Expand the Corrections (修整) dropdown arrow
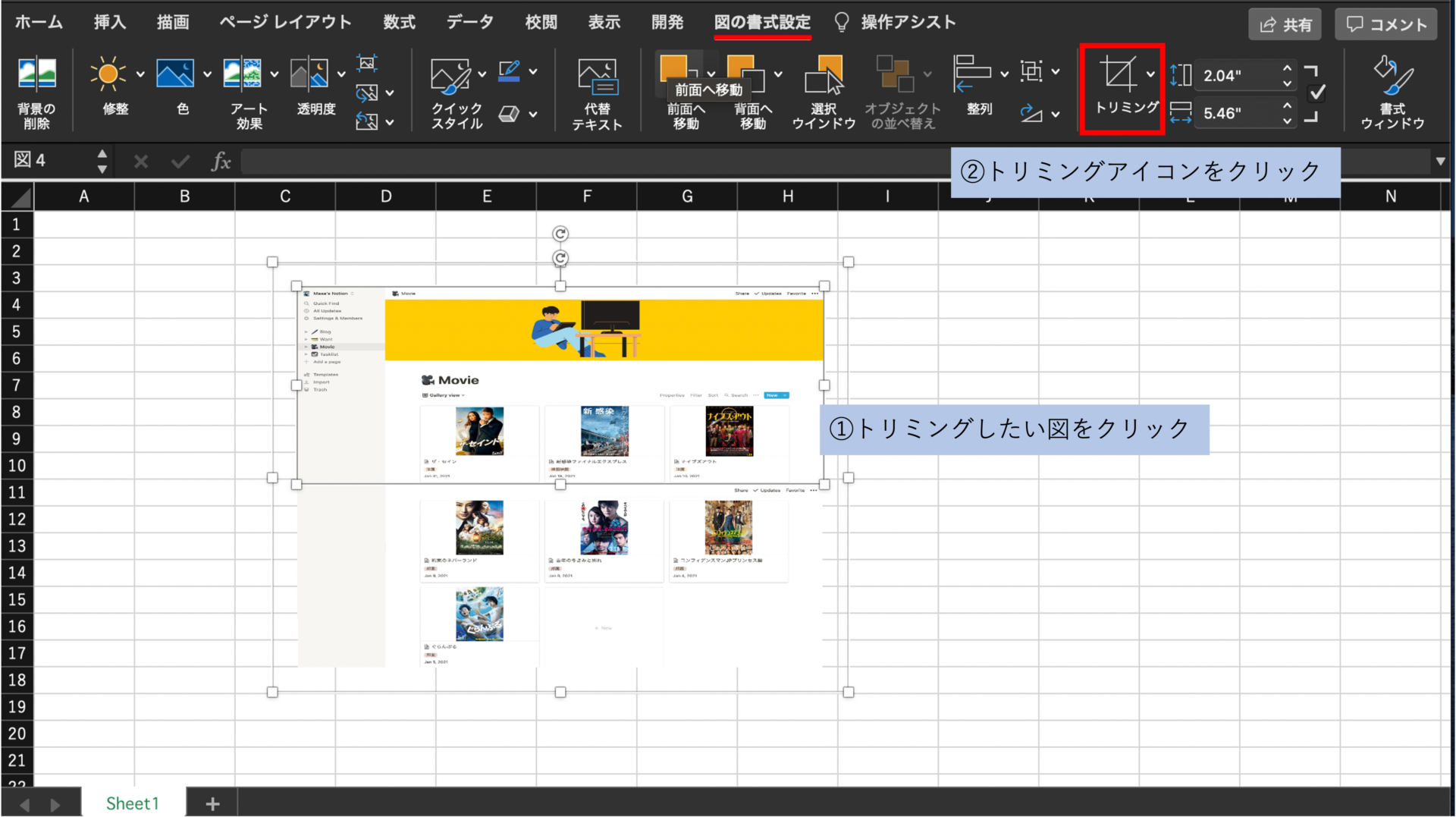Image resolution: width=1456 pixels, height=817 pixels. 140,74
